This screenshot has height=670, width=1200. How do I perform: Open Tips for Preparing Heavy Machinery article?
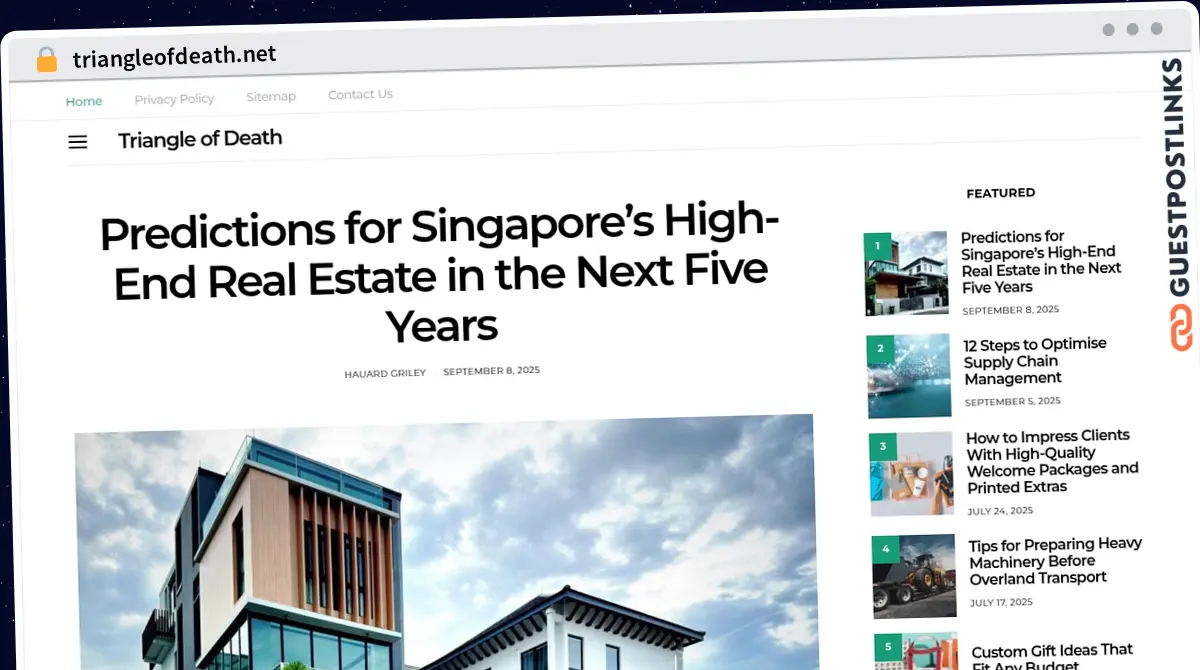[1055, 561]
